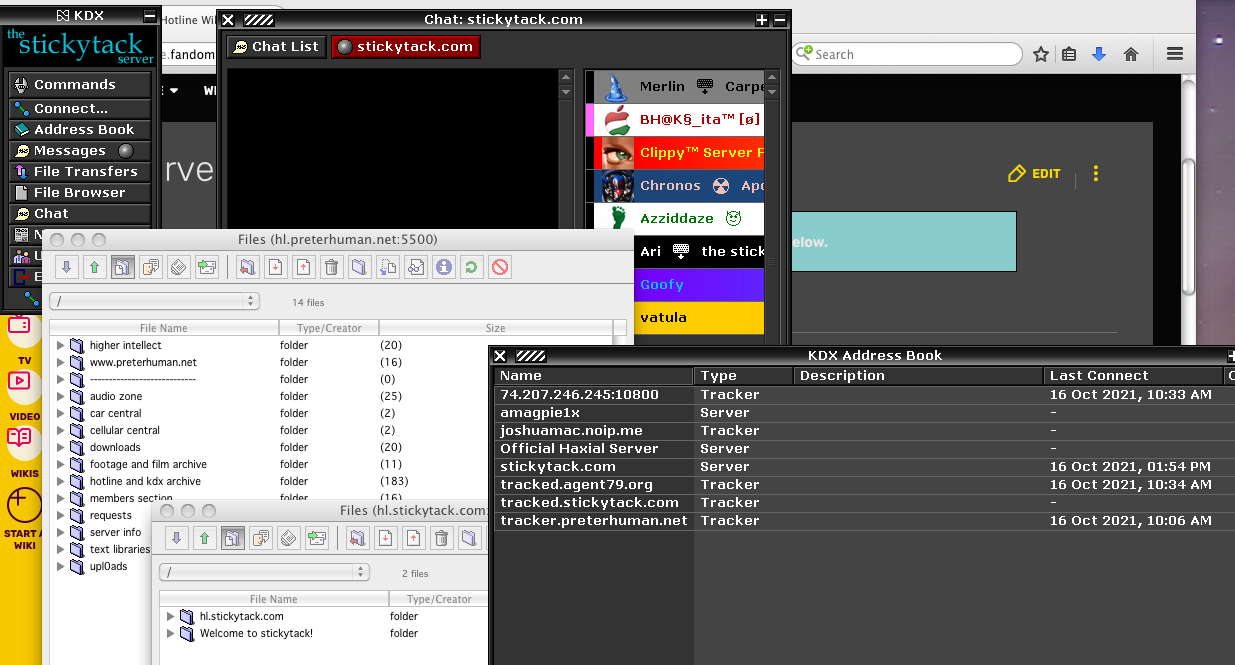Image resolution: width=1235 pixels, height=665 pixels.
Task: Select user Clippy™ in the chat user list
Action: (x=675, y=153)
